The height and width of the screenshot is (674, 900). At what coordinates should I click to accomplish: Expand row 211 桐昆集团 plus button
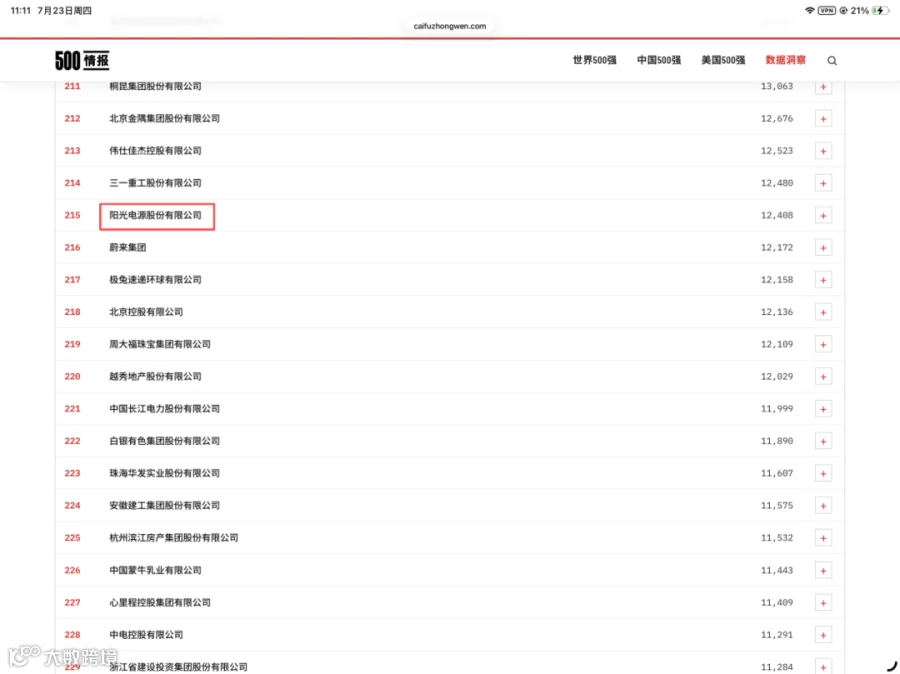point(823,87)
